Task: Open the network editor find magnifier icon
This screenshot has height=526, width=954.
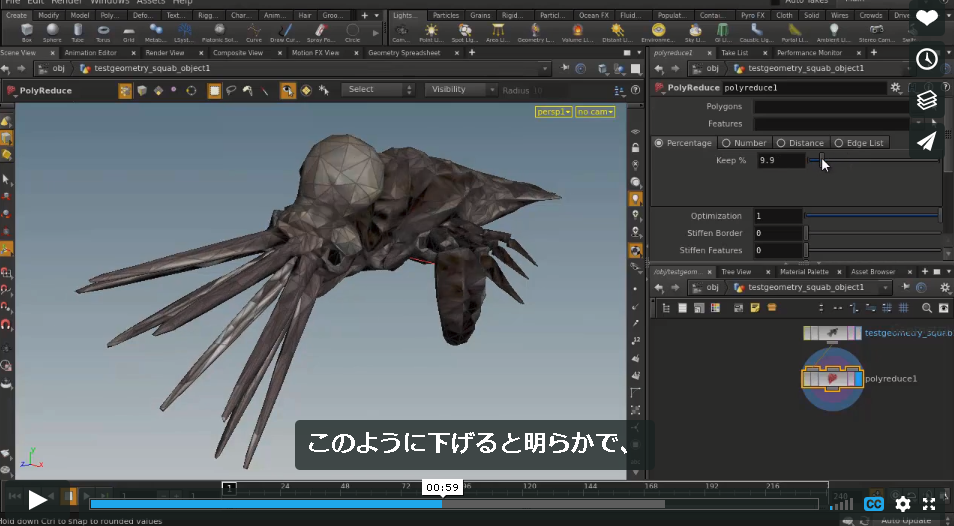Action: coord(927,308)
